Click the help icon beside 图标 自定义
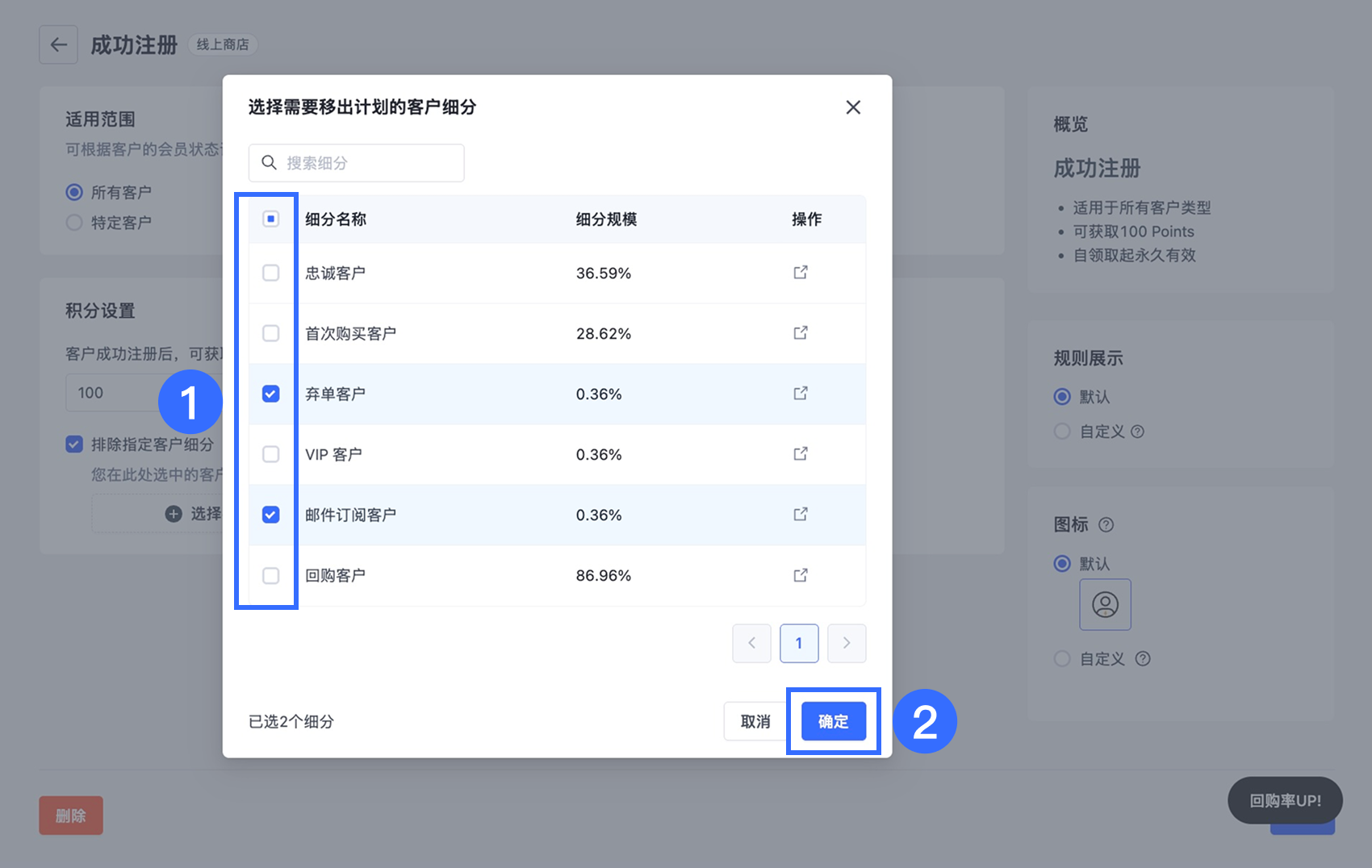Viewport: 1372px width, 868px height. pyautogui.click(x=1143, y=659)
